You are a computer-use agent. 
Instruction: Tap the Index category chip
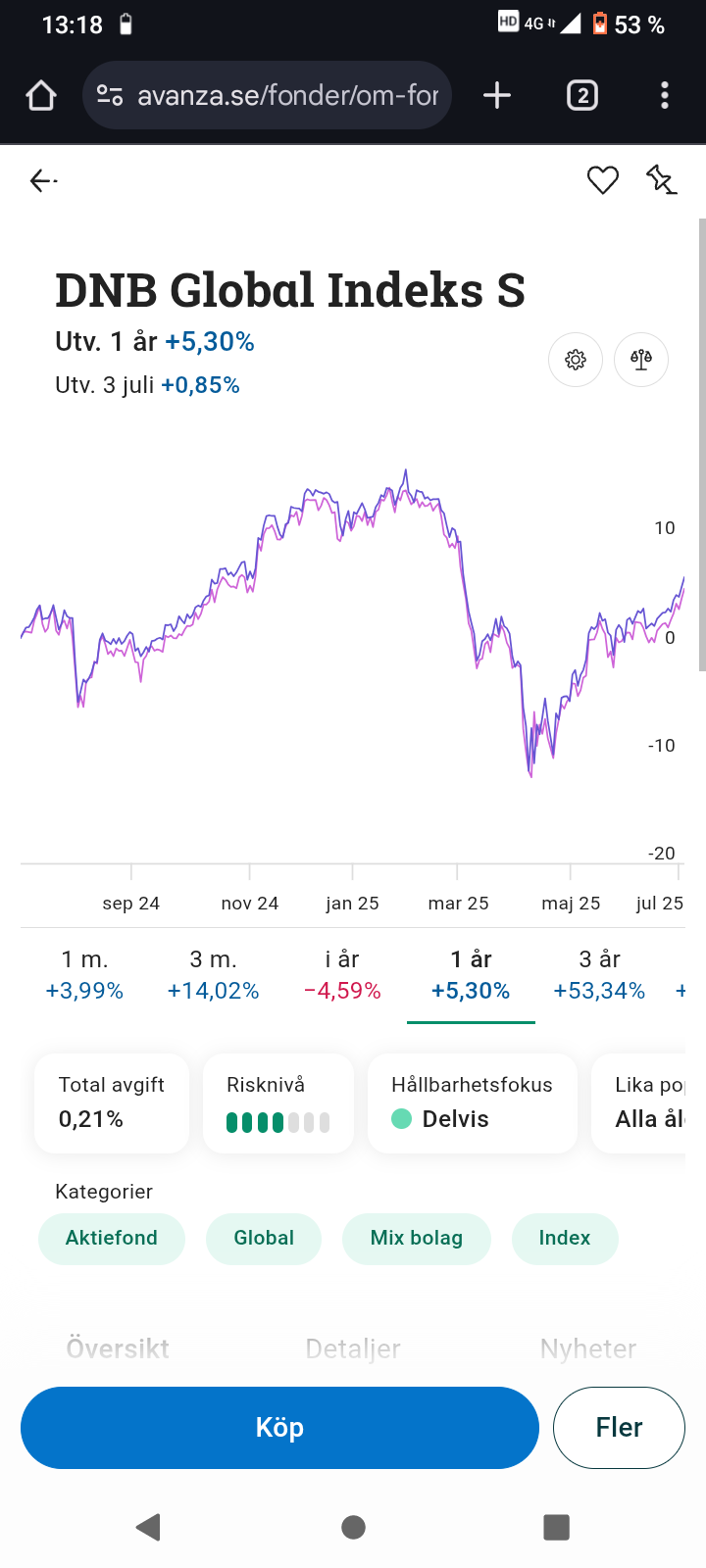click(x=565, y=1238)
